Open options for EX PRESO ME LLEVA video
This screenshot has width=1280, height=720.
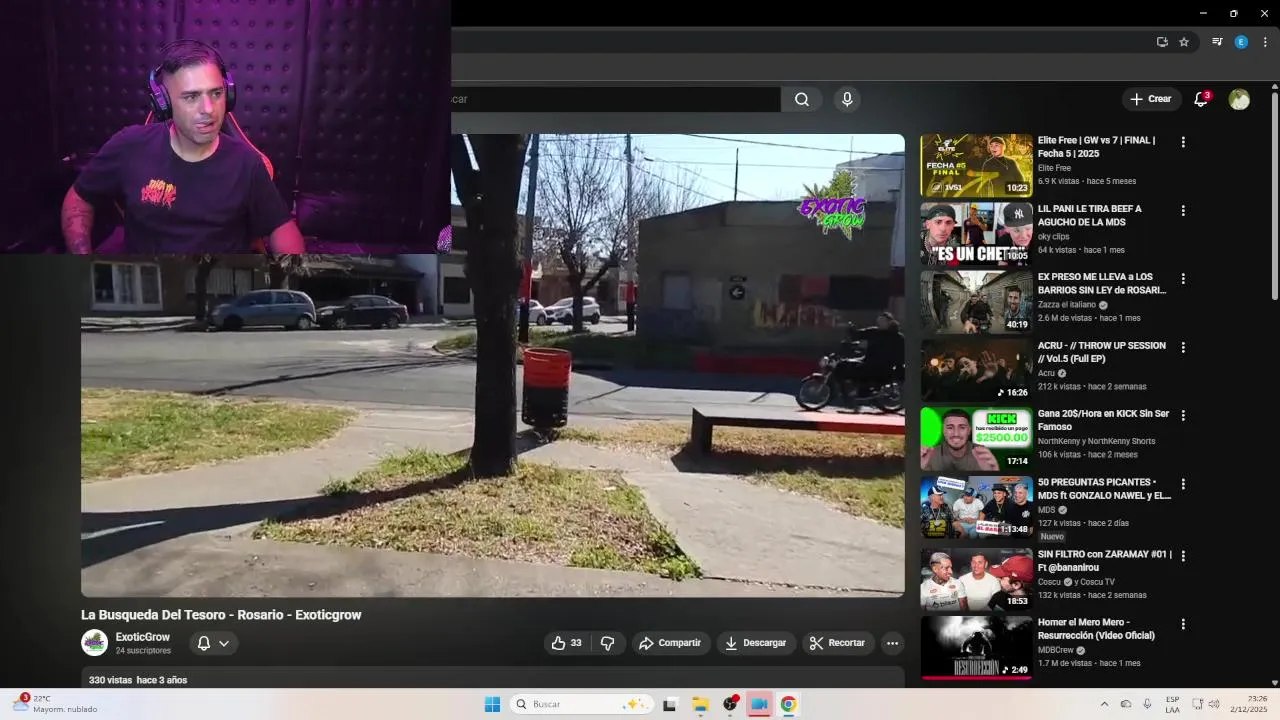(x=1183, y=279)
